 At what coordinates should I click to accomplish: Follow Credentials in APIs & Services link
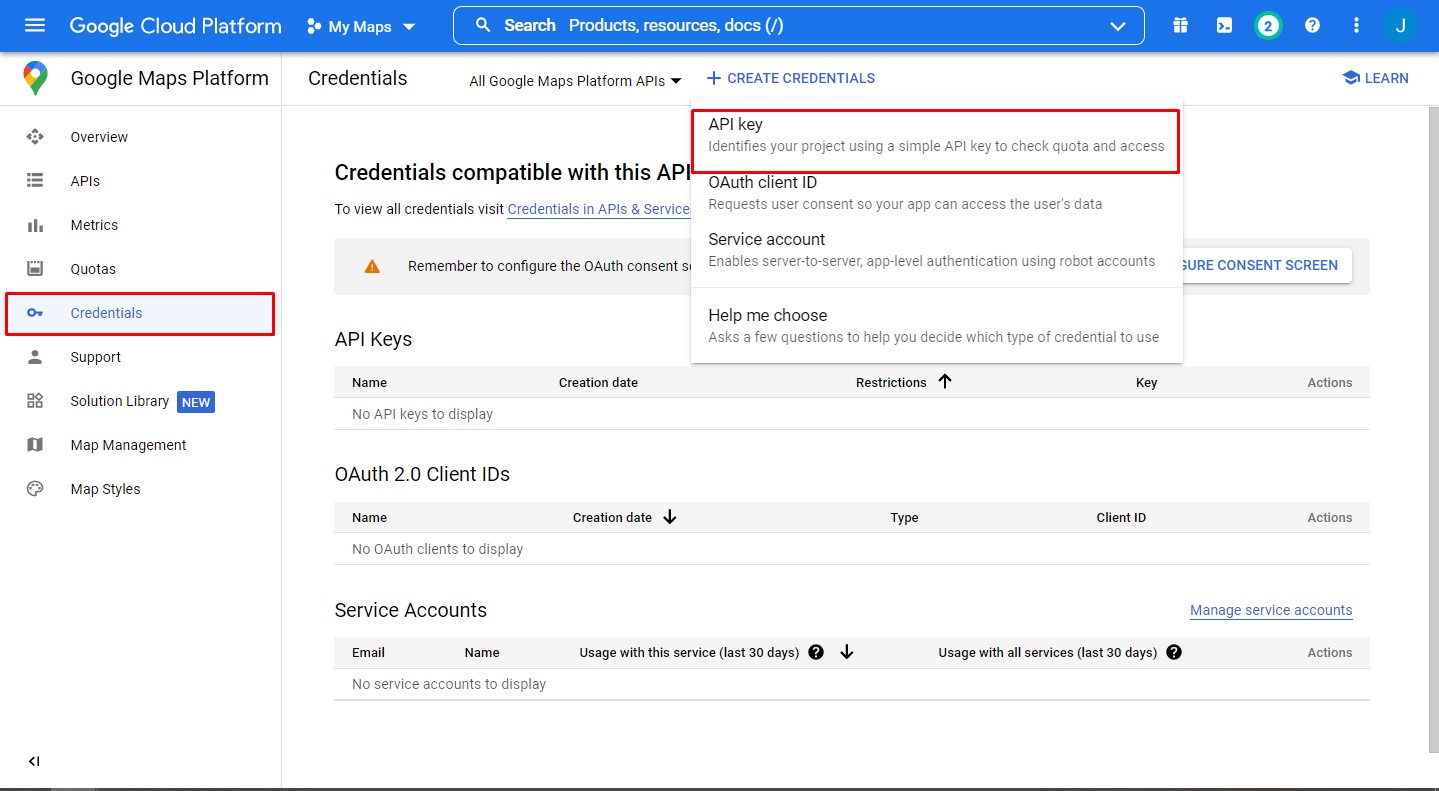pos(598,209)
